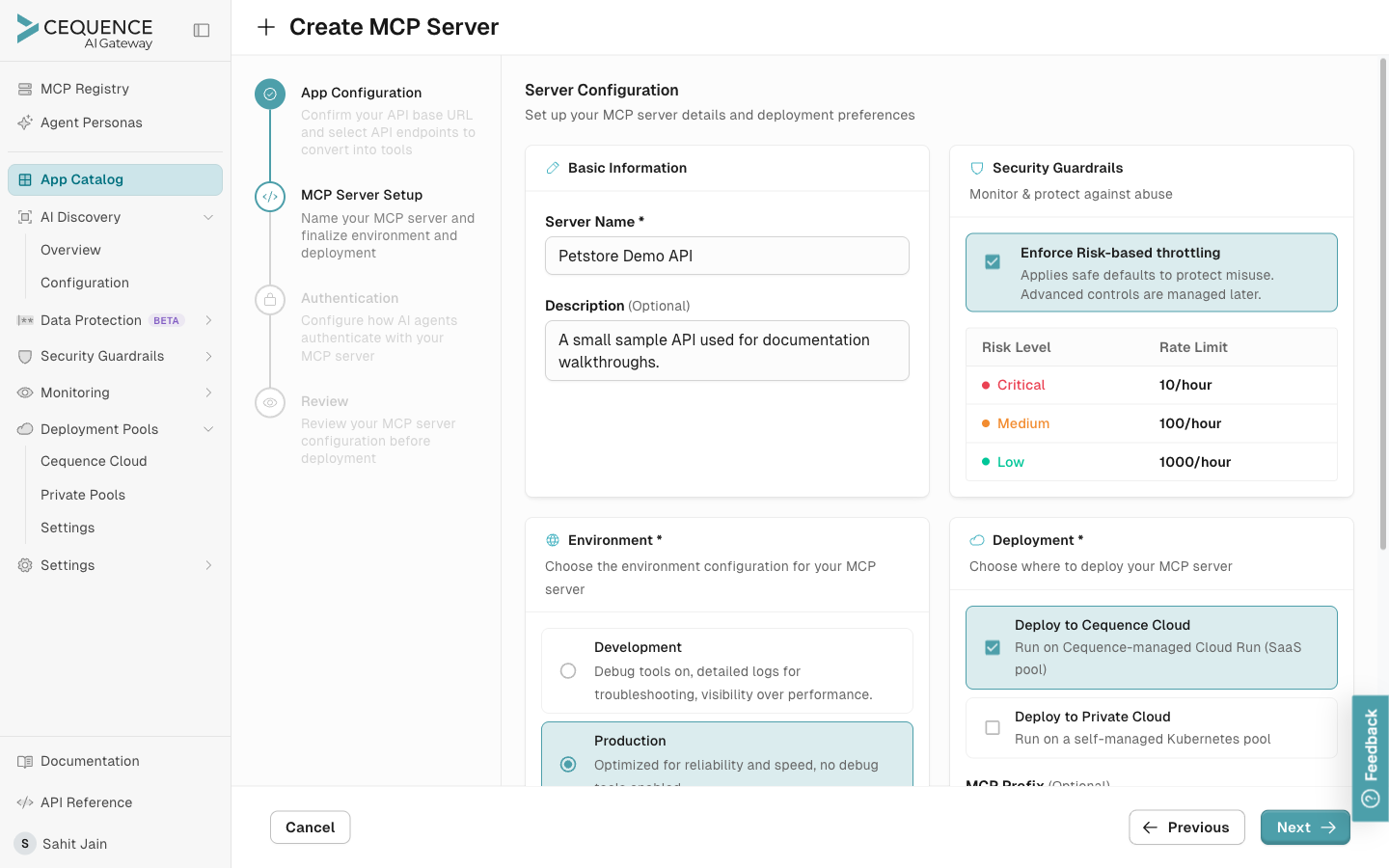Click the Agent Personas sparkle icon

coord(25,122)
